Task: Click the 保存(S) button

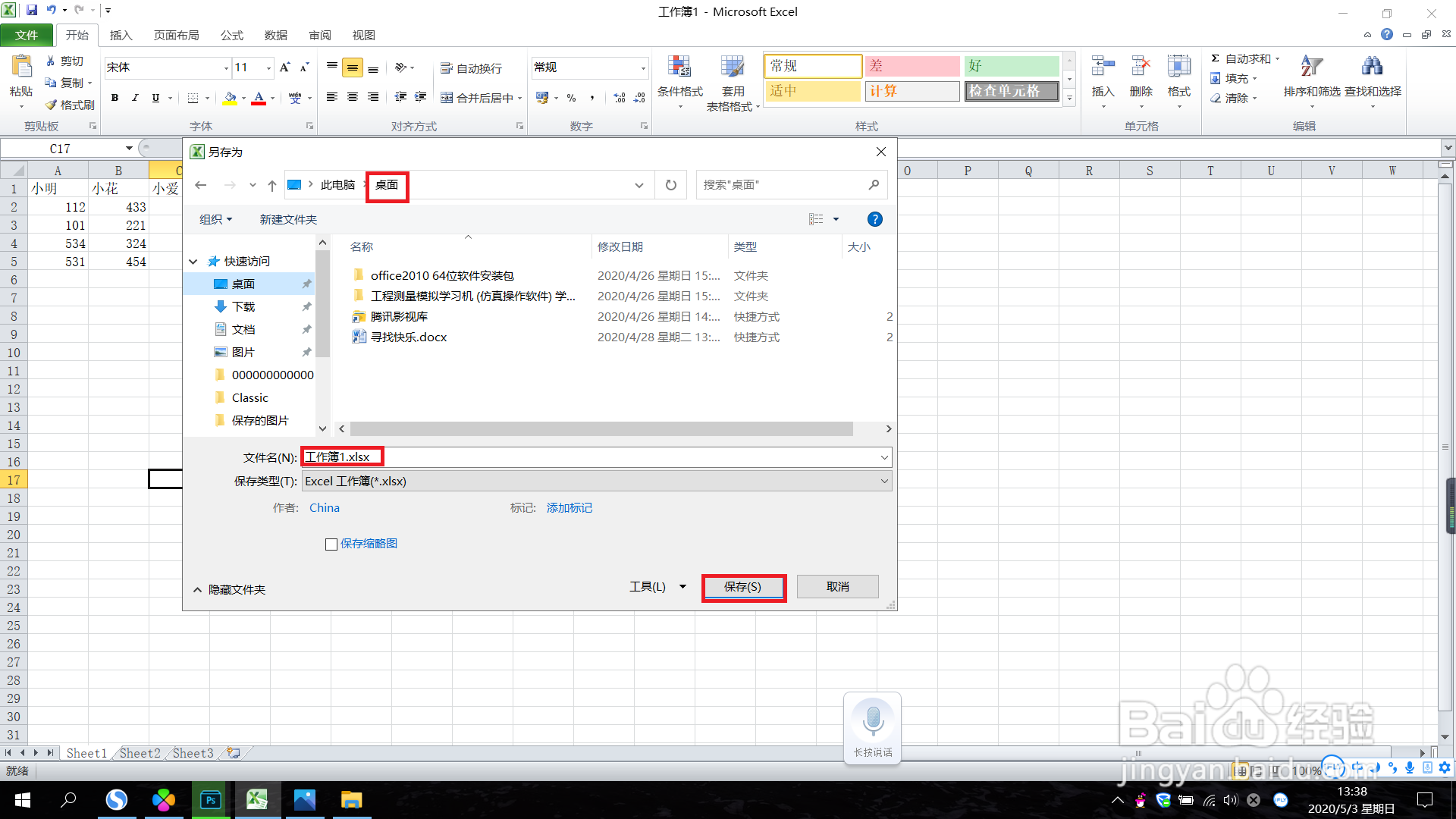Action: tap(743, 586)
